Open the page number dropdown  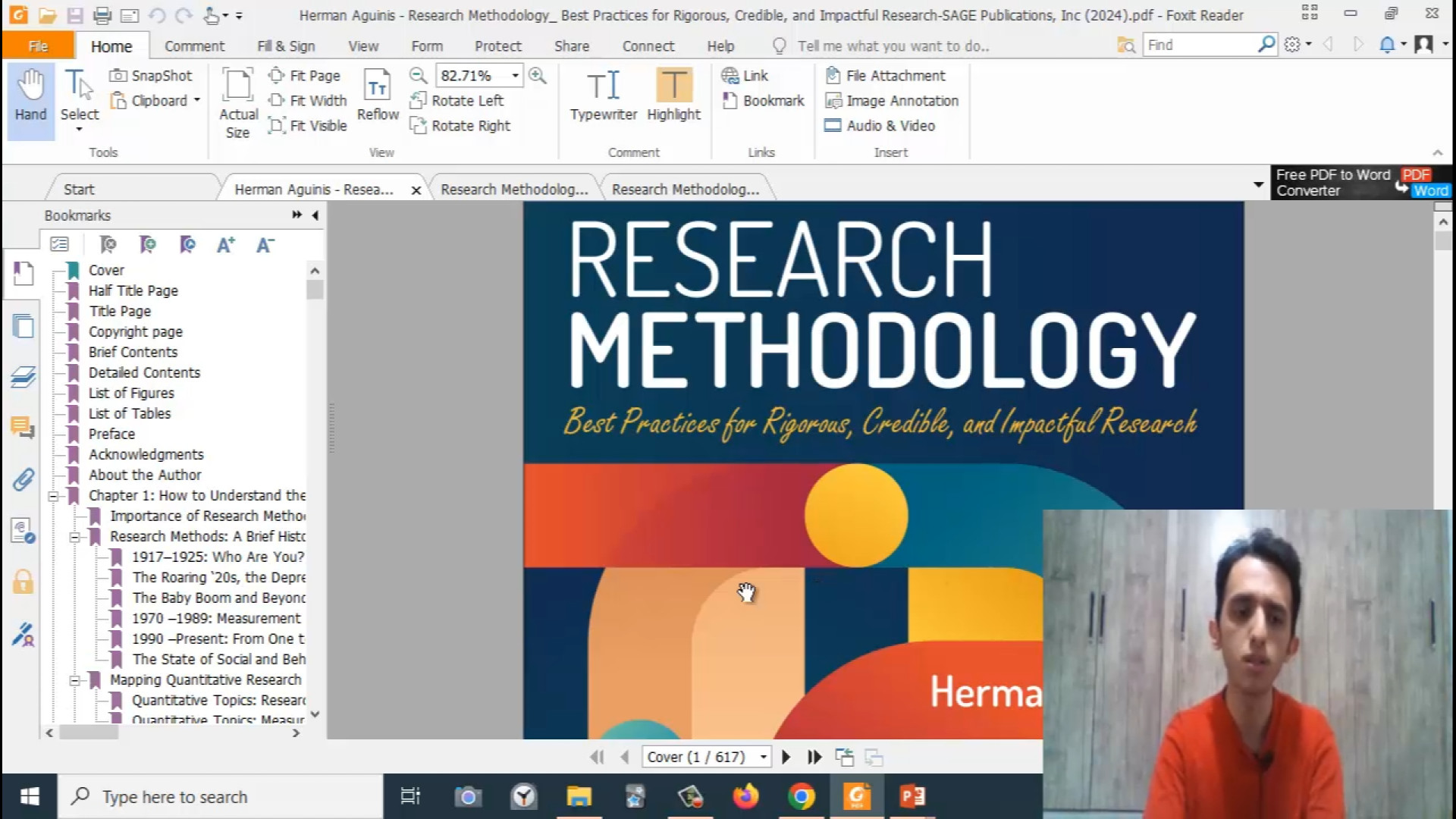point(763,757)
